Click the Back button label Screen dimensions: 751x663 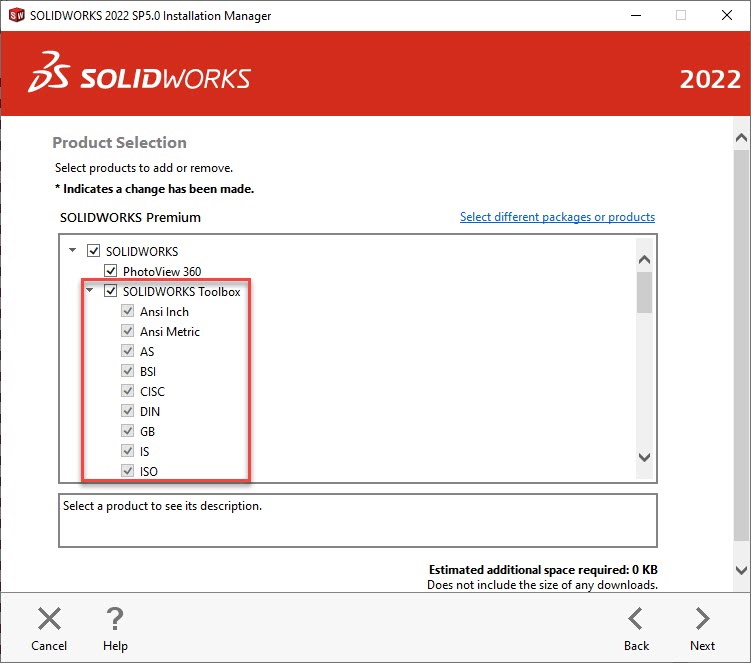pyautogui.click(x=636, y=646)
